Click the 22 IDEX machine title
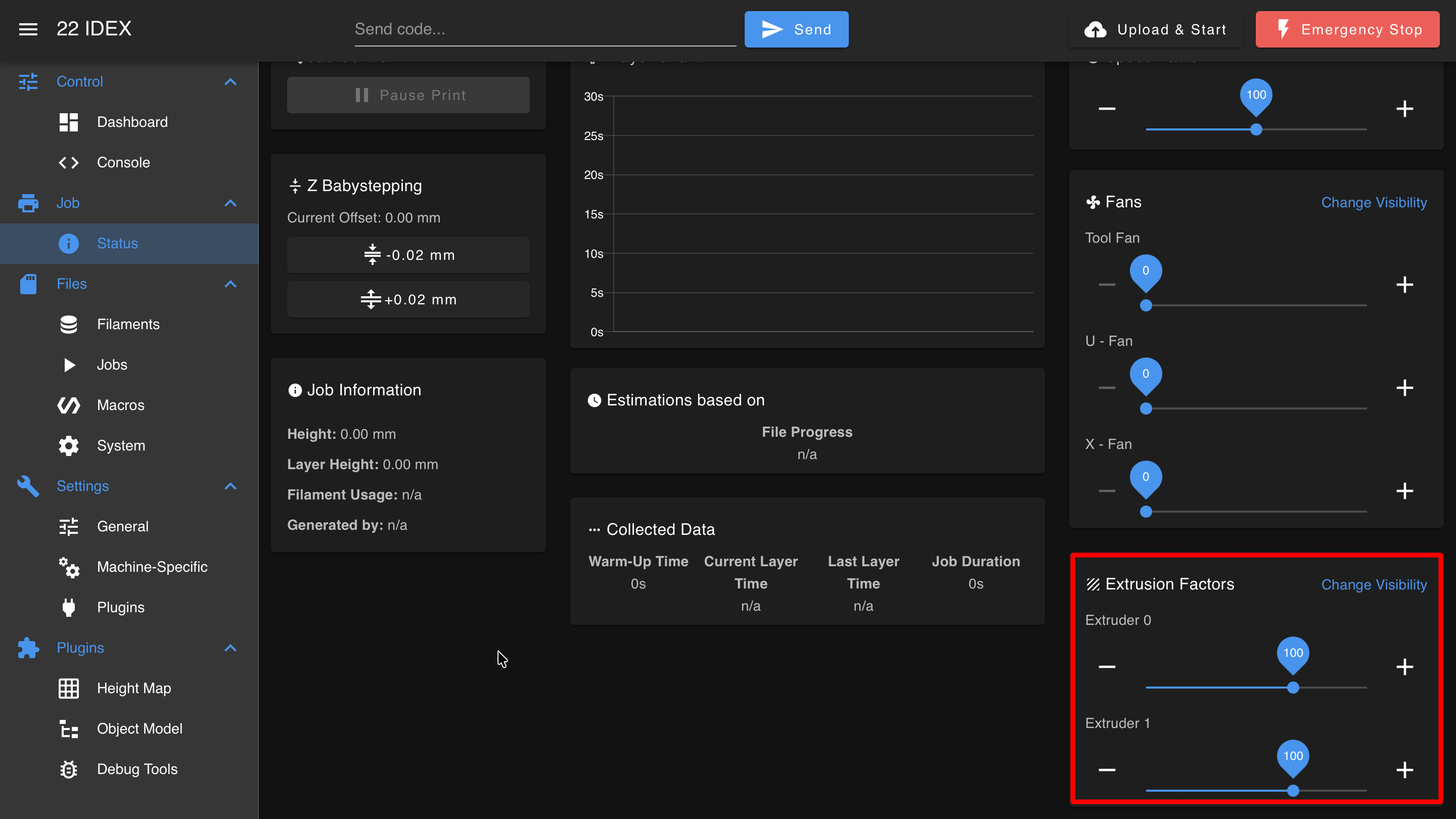Image resolution: width=1456 pixels, height=819 pixels. (x=94, y=29)
